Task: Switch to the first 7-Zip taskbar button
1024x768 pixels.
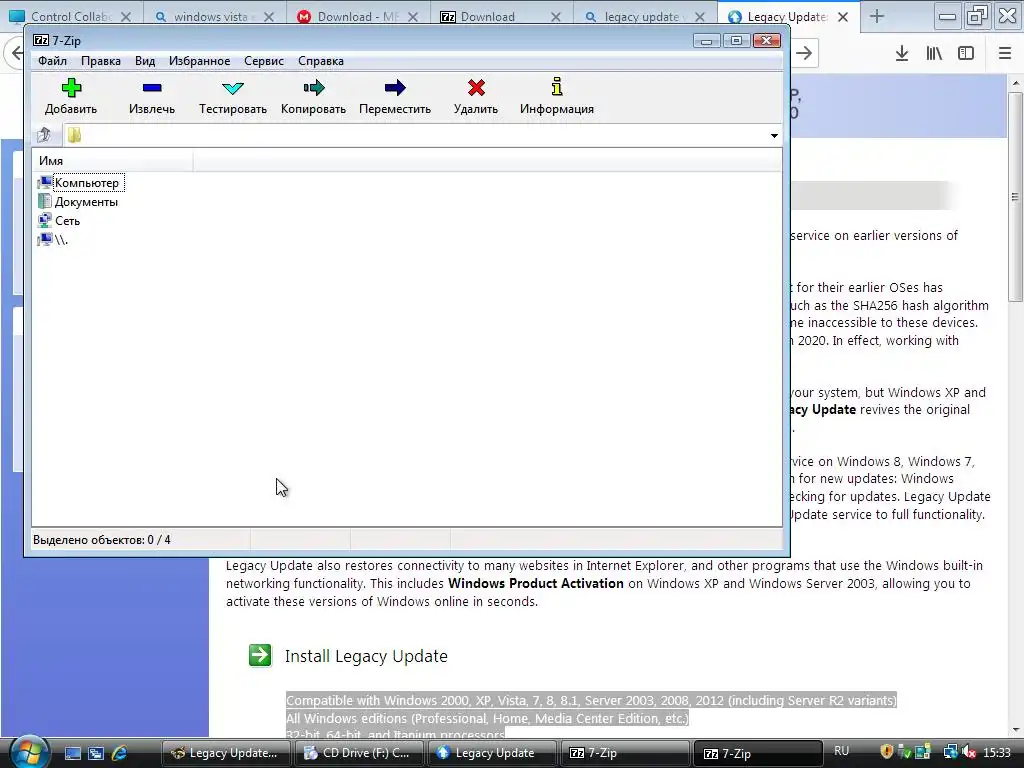Action: point(626,753)
